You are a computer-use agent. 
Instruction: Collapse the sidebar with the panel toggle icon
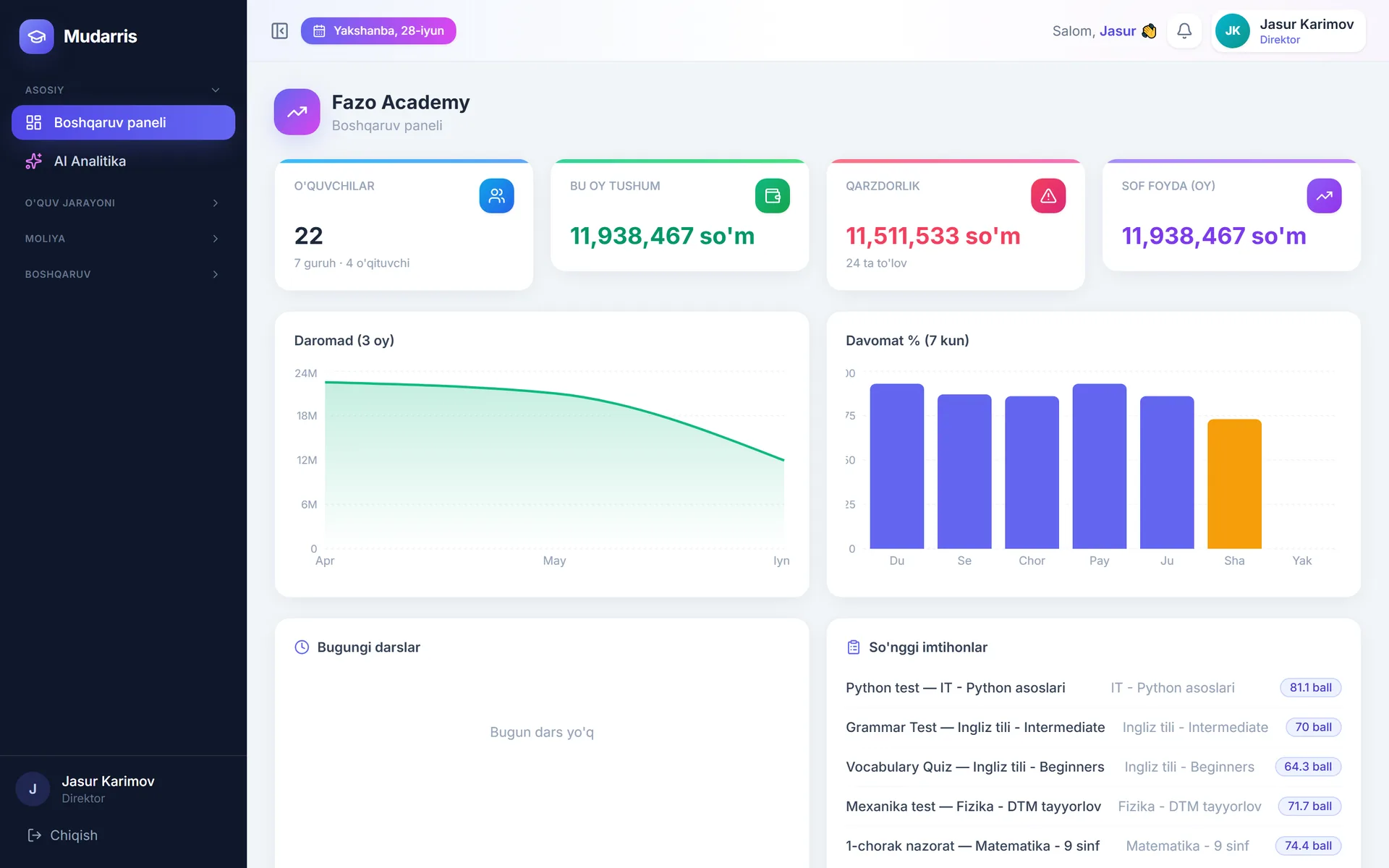click(x=279, y=31)
